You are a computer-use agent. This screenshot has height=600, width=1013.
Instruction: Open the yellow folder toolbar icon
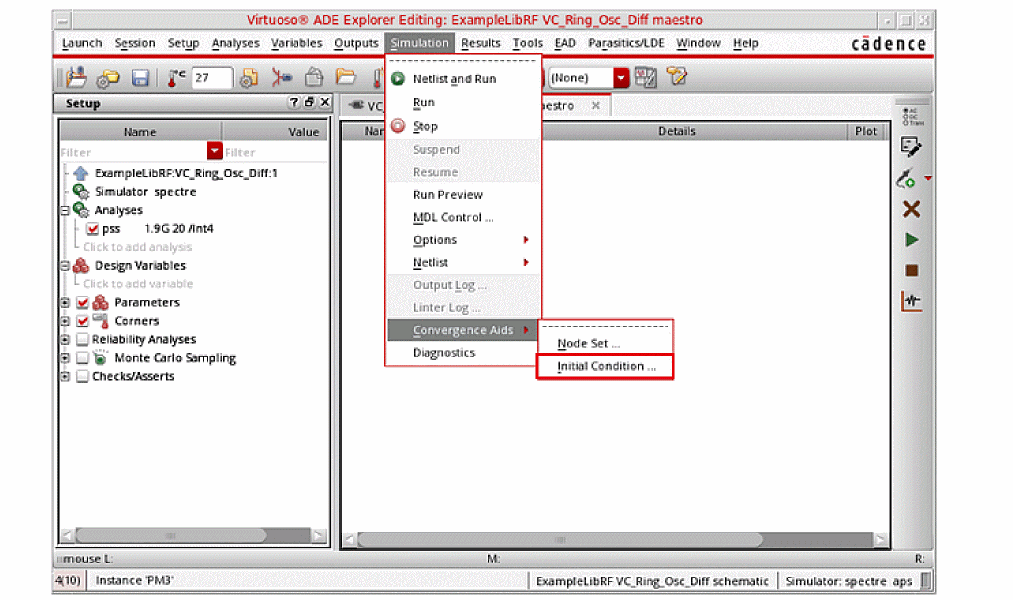coord(346,78)
